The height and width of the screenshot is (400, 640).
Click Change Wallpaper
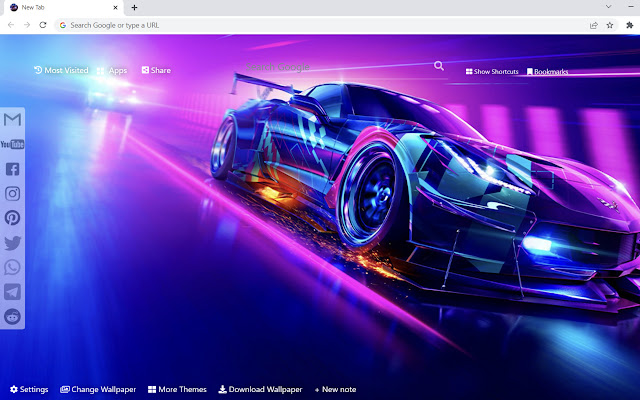pyautogui.click(x=98, y=389)
